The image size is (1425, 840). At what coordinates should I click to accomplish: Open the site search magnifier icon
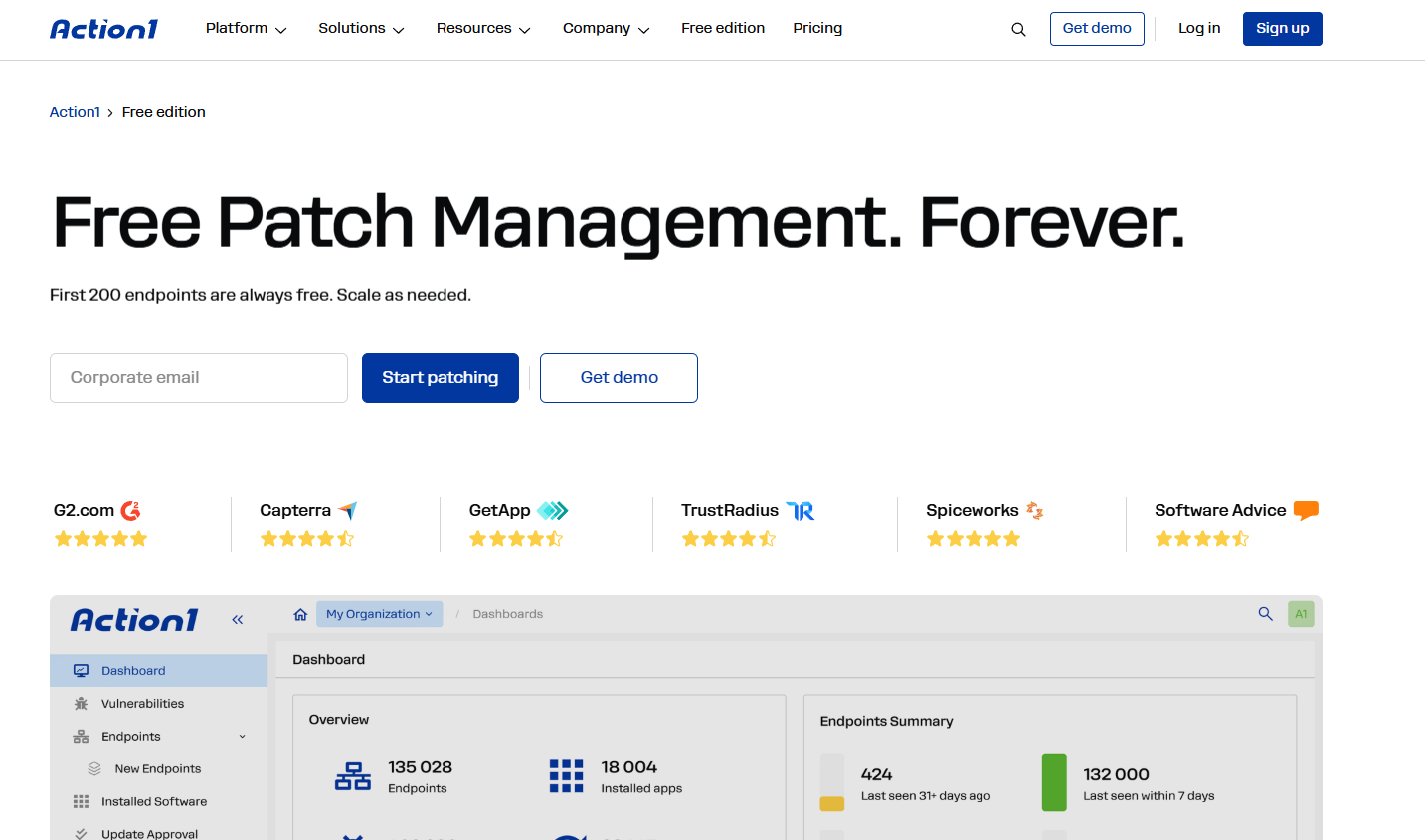1018,30
